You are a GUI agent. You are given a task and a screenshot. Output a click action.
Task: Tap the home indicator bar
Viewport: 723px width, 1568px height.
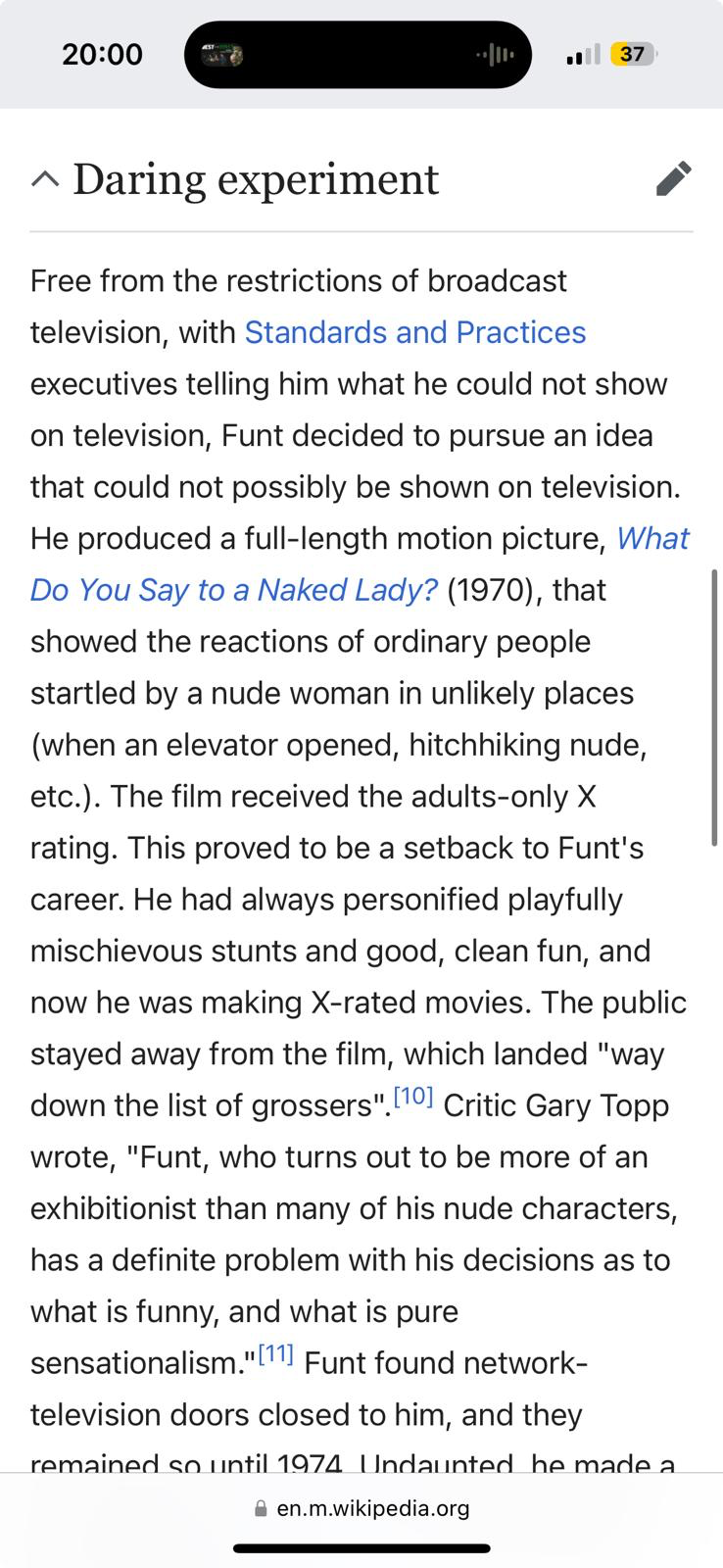point(361,1548)
